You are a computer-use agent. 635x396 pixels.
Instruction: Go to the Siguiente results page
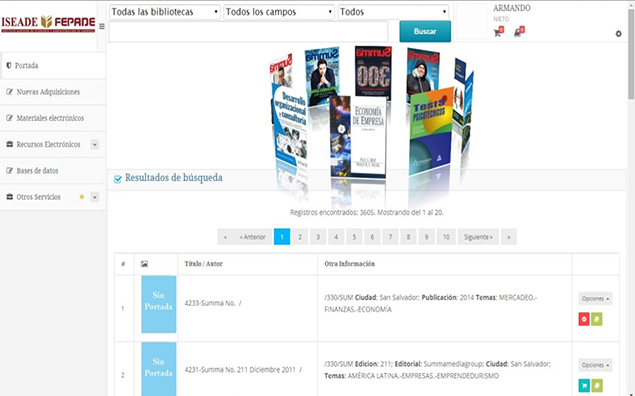tap(478, 237)
